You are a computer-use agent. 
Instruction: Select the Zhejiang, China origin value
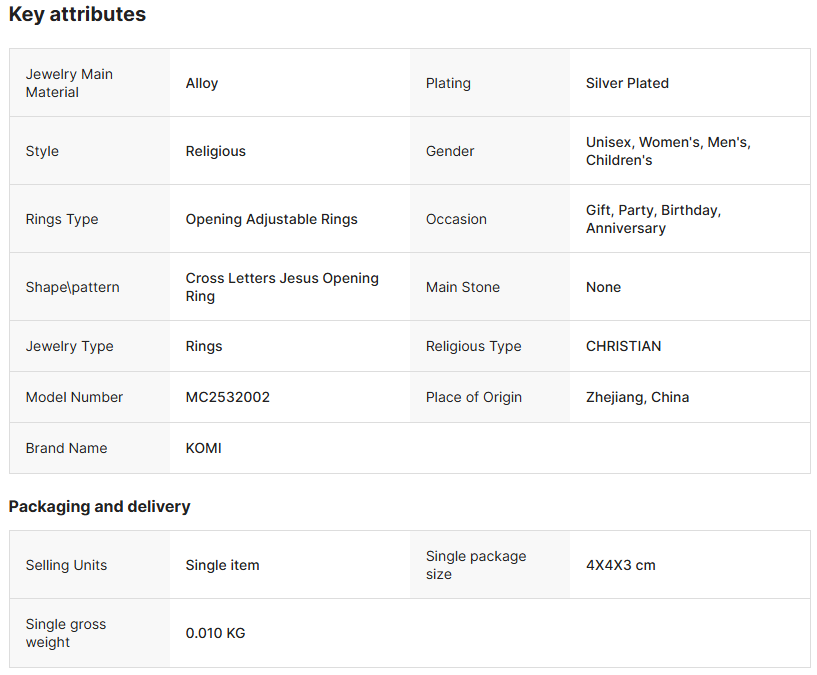point(637,397)
